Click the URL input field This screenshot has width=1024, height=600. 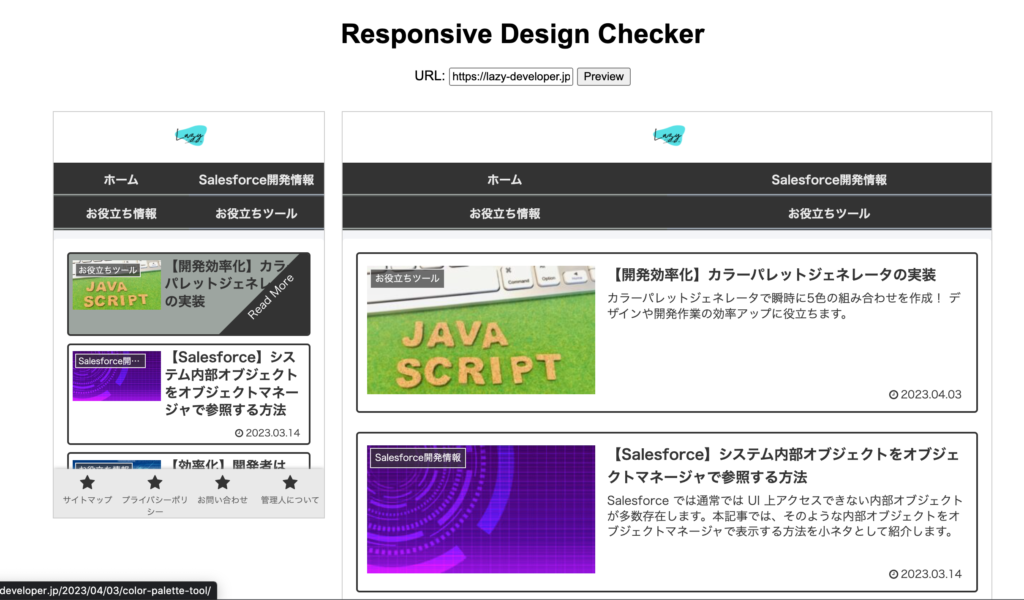click(509, 76)
